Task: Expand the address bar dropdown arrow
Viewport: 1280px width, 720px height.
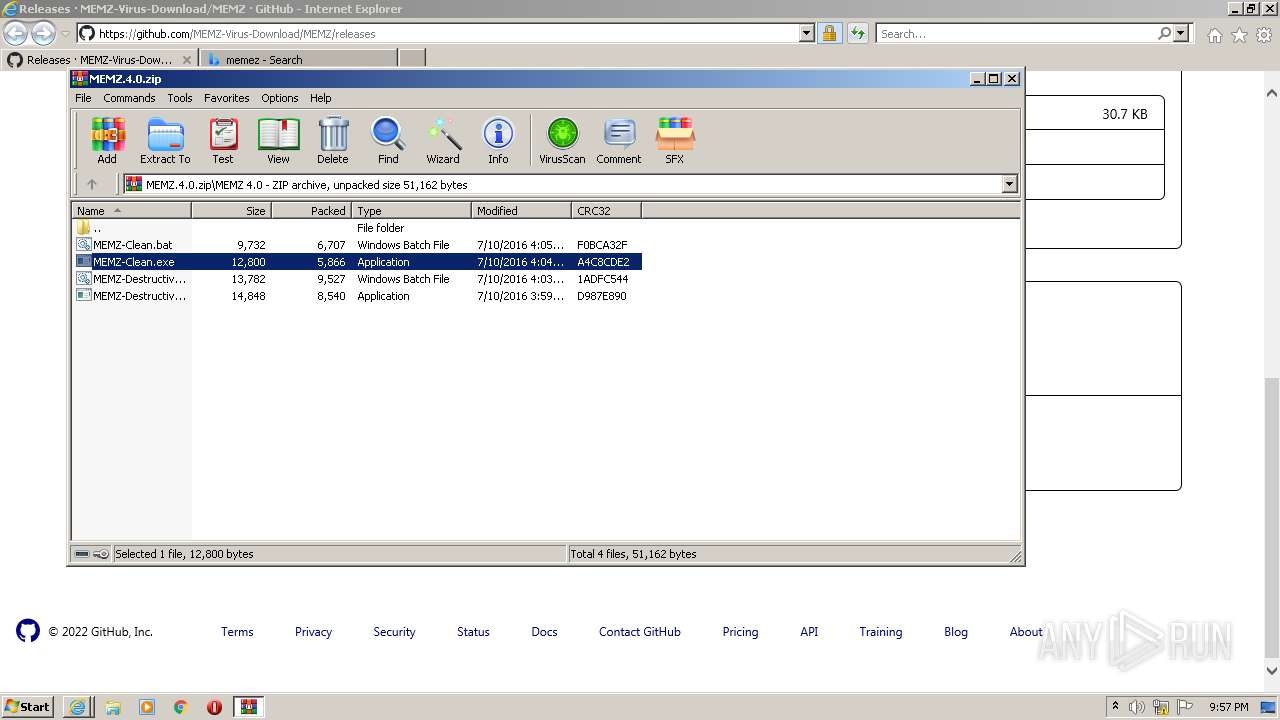Action: tap(806, 33)
